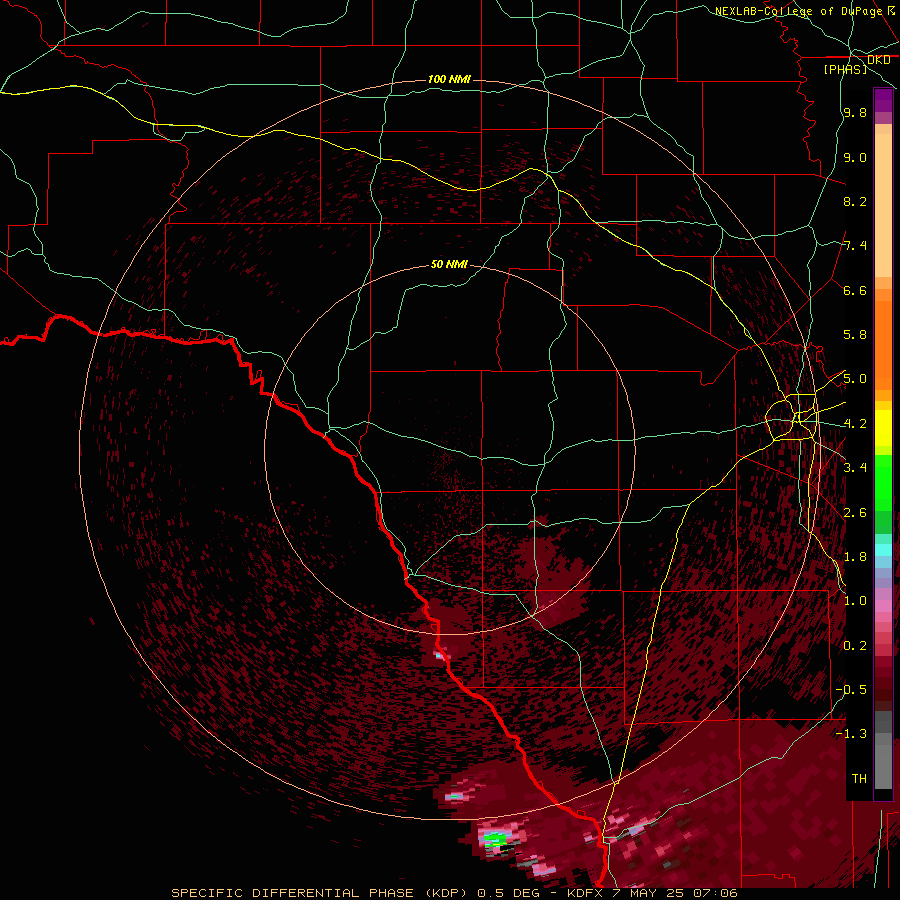The height and width of the screenshot is (900, 900).
Task: Click the 100 NMI range ring label
Action: pos(449,79)
